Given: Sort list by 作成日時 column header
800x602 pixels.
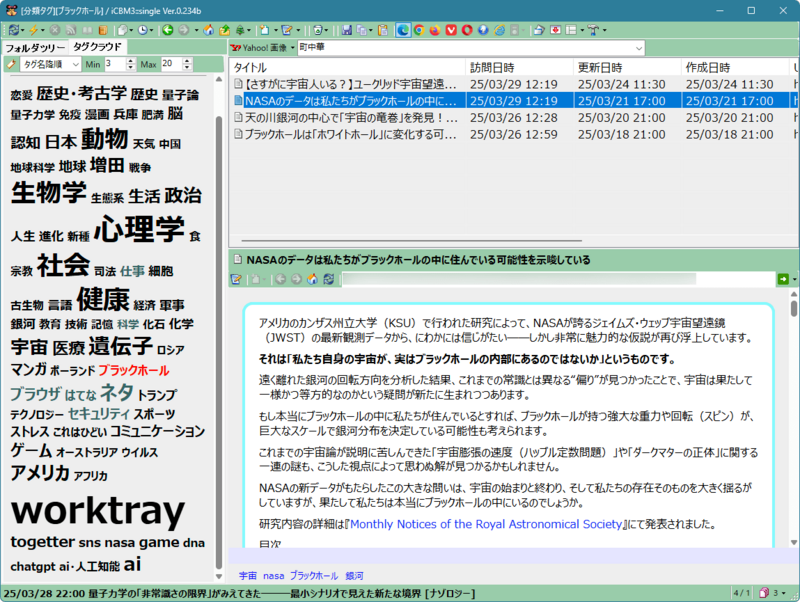Looking at the screenshot, I should [x=735, y=67].
